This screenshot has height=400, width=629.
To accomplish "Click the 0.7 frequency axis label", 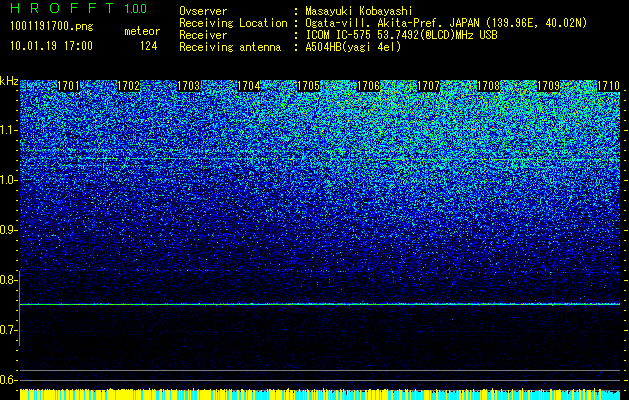I will [x=8, y=330].
